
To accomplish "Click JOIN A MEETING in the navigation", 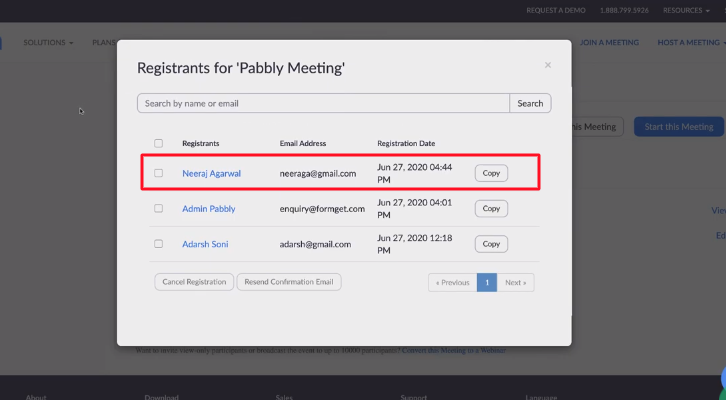I will click(609, 43).
